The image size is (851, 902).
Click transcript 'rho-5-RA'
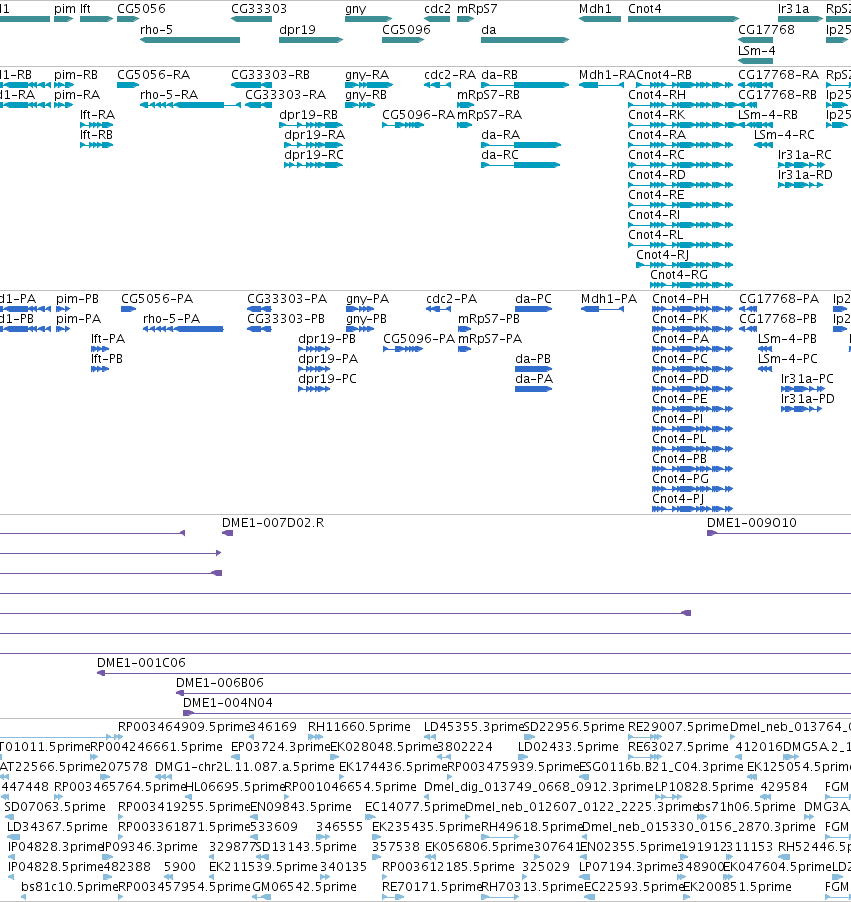[x=169, y=94]
